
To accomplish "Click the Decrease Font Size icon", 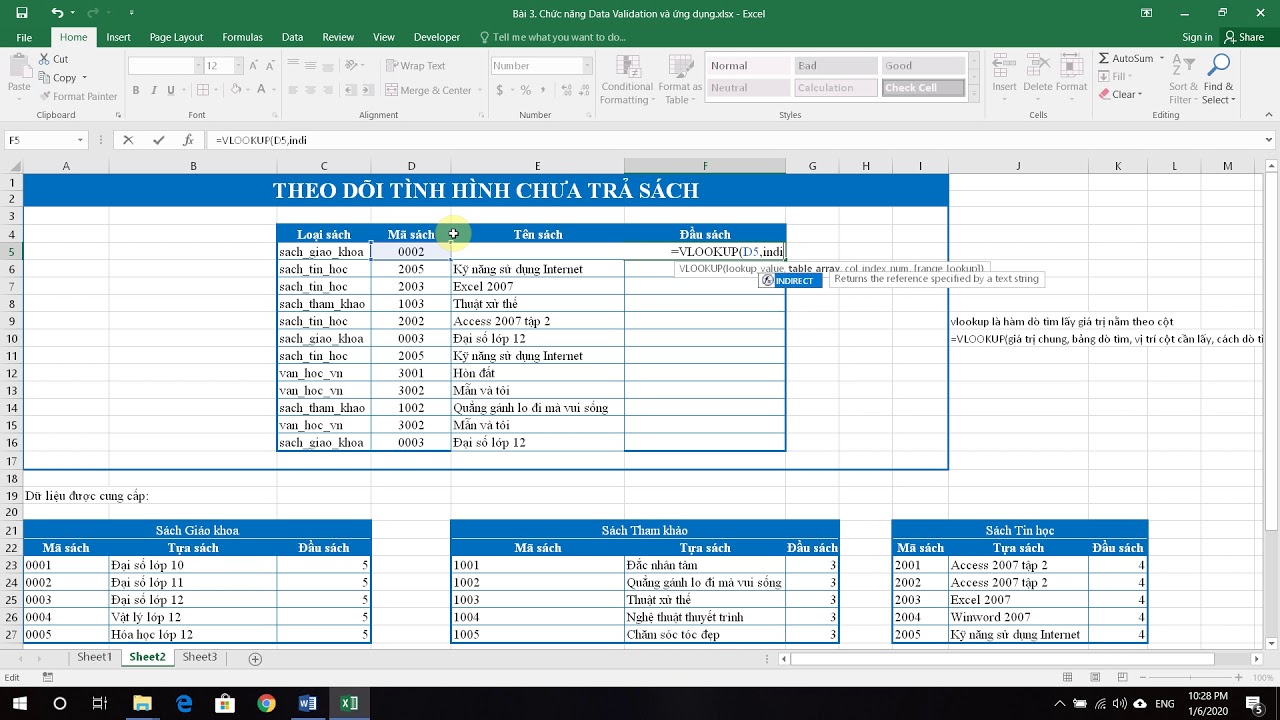I will [x=271, y=66].
